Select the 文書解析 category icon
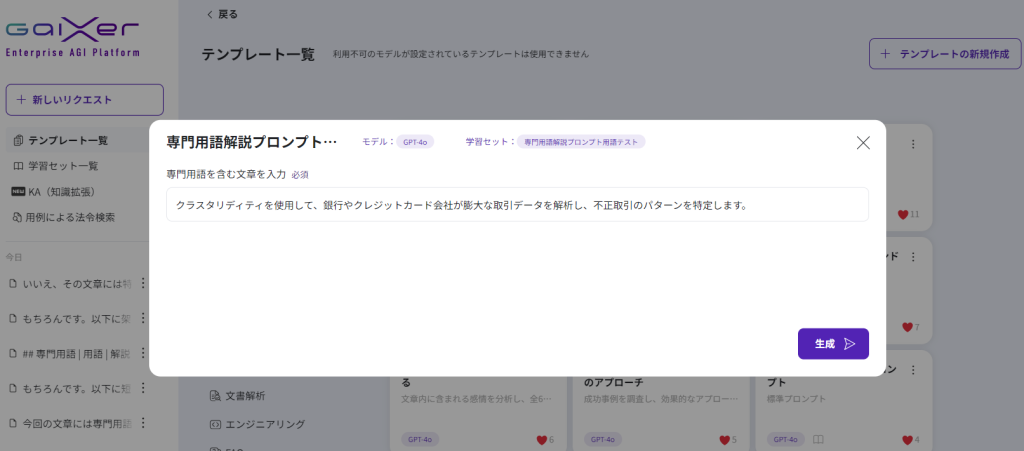This screenshot has height=451, width=1024. pos(215,395)
